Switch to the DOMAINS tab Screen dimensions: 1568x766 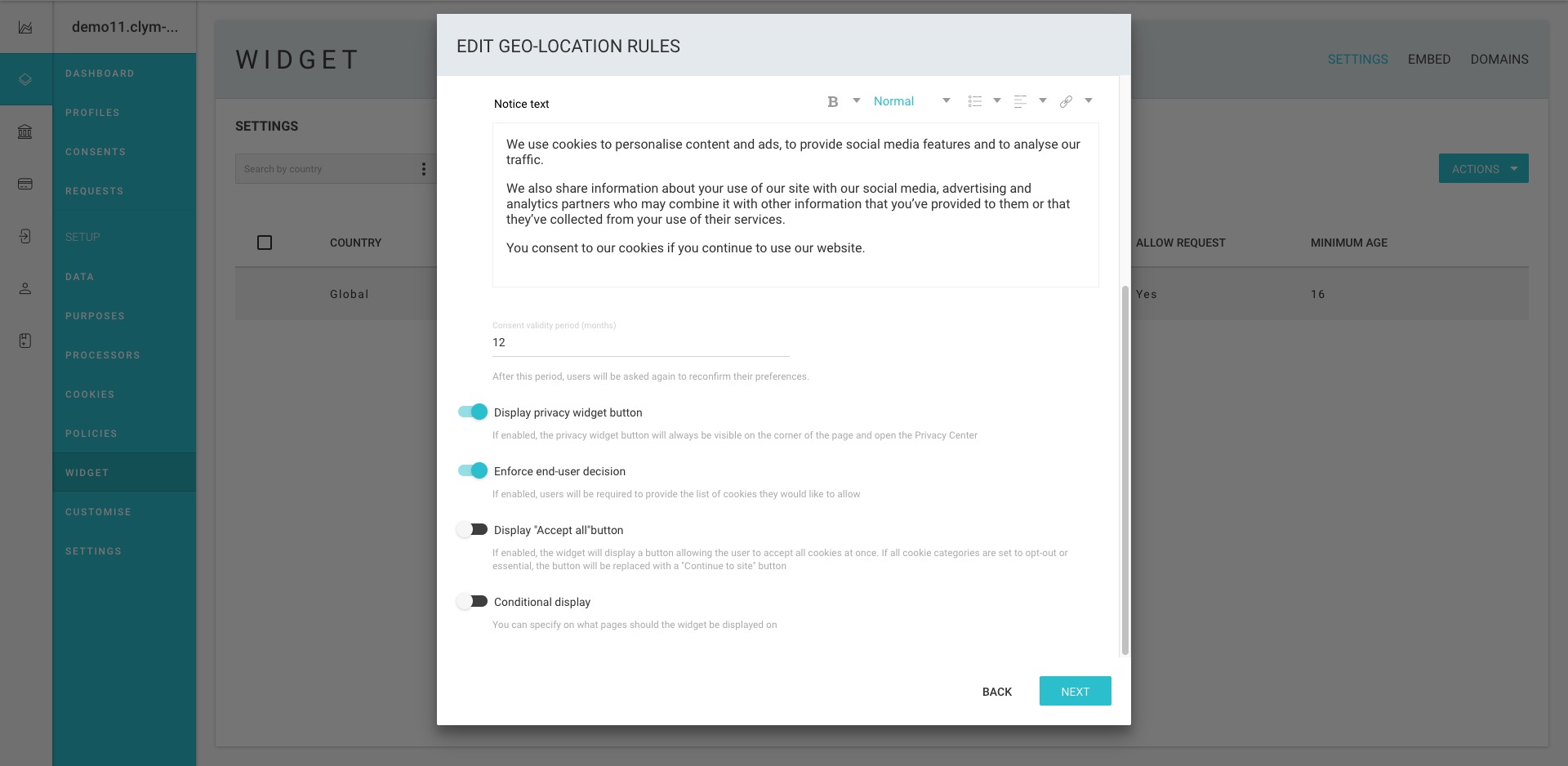(1499, 60)
